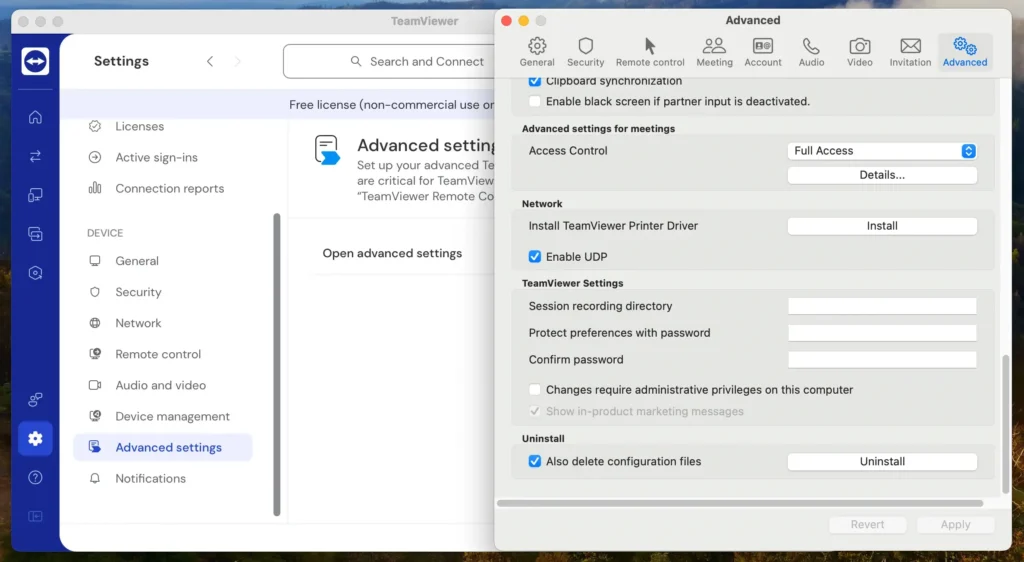
Task: Go forward with the right chevron
Action: (237, 61)
